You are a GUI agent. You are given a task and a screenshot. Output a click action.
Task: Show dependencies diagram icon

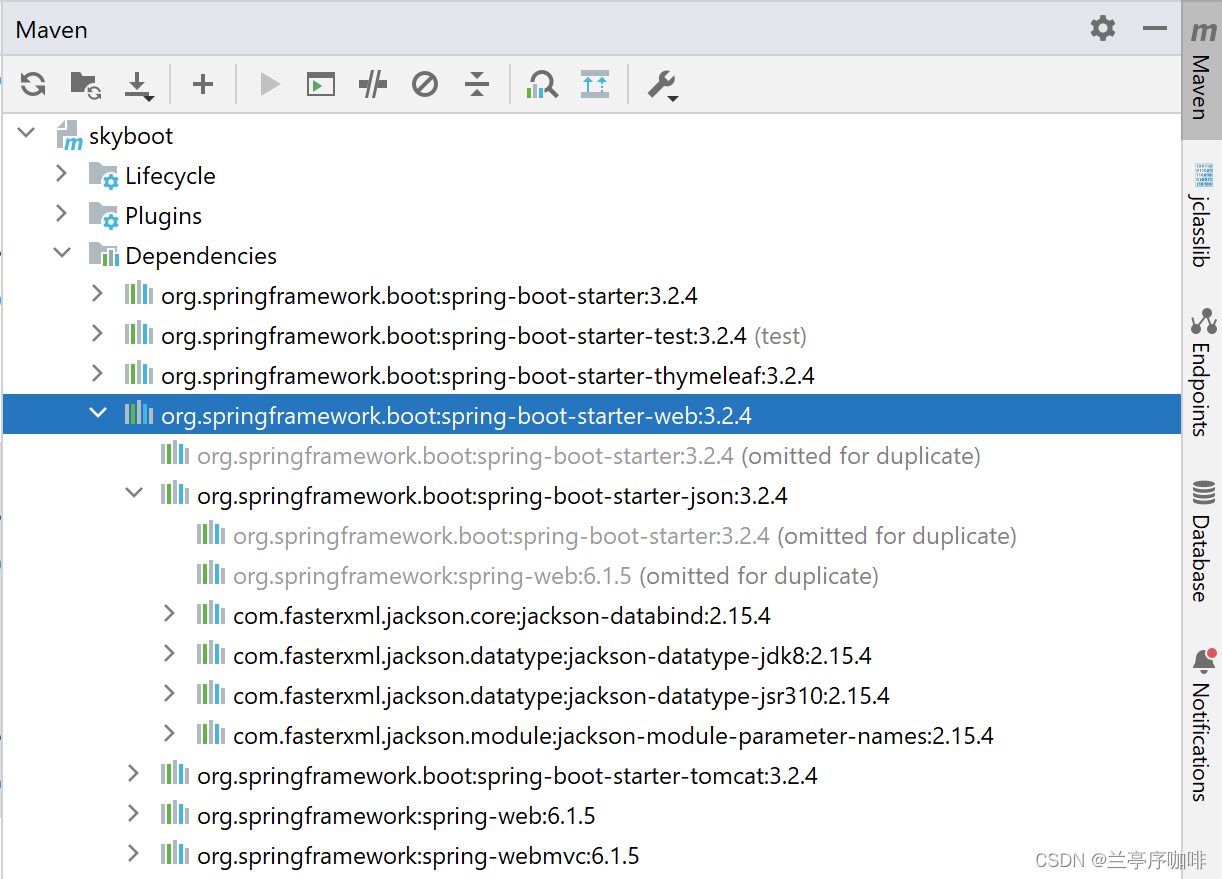point(595,84)
